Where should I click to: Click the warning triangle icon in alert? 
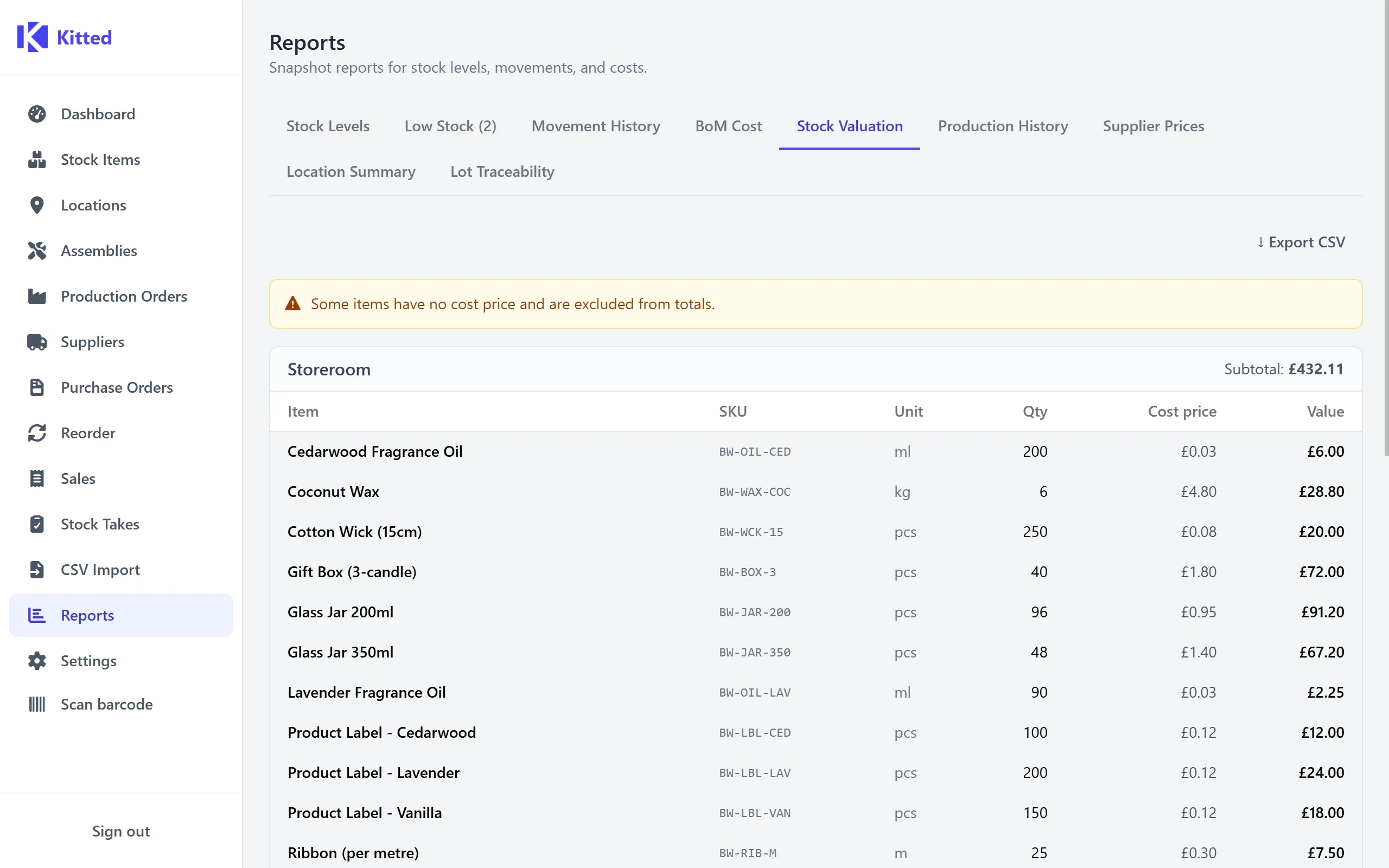point(293,304)
